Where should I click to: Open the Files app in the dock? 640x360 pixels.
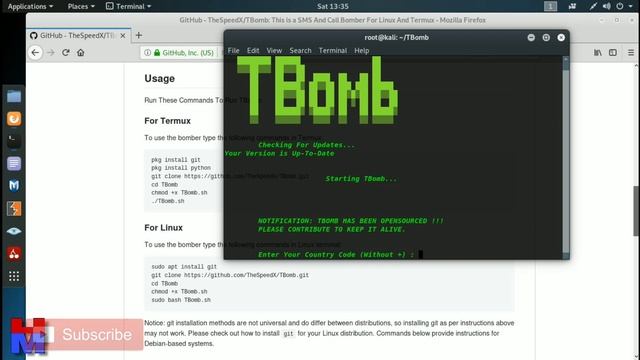pos(14,96)
